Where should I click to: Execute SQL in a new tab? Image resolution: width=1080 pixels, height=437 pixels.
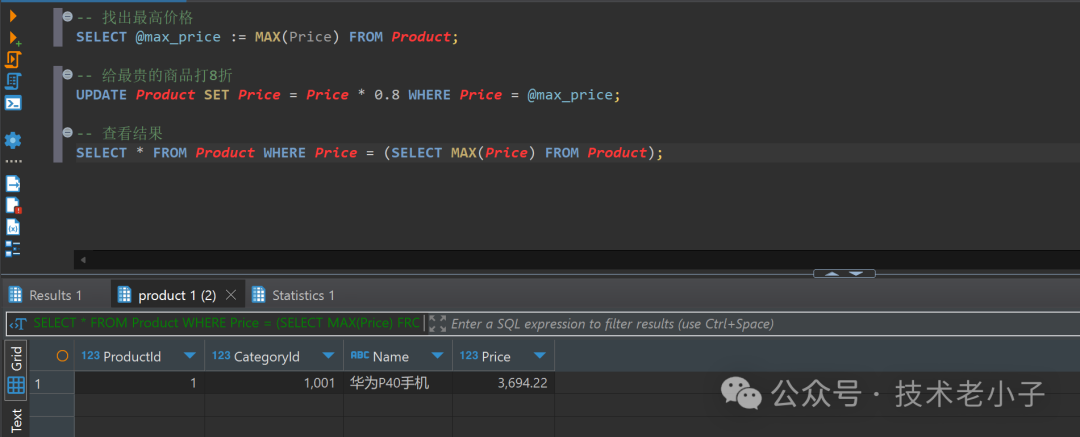point(13,38)
